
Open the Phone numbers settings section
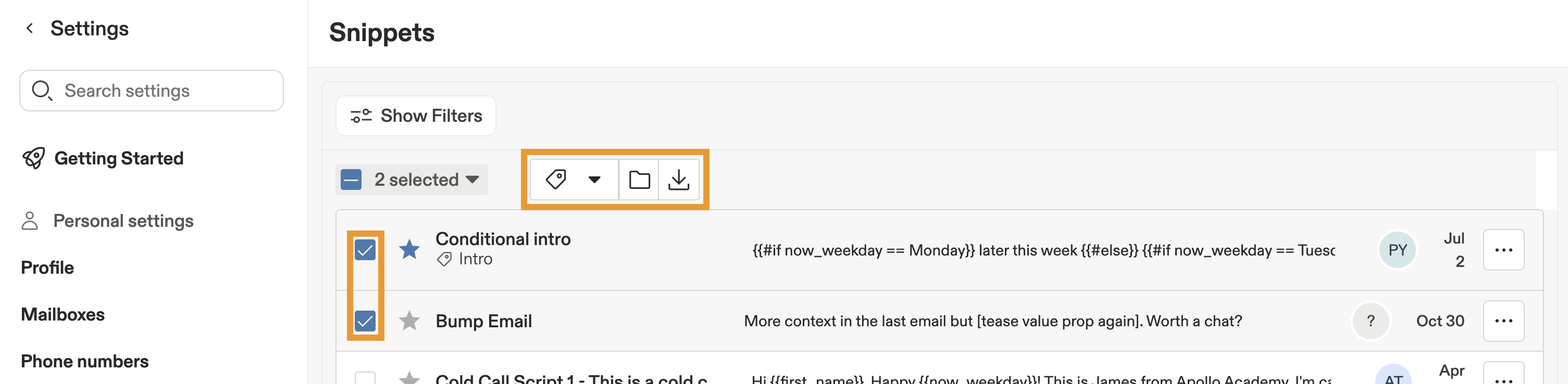pos(84,361)
